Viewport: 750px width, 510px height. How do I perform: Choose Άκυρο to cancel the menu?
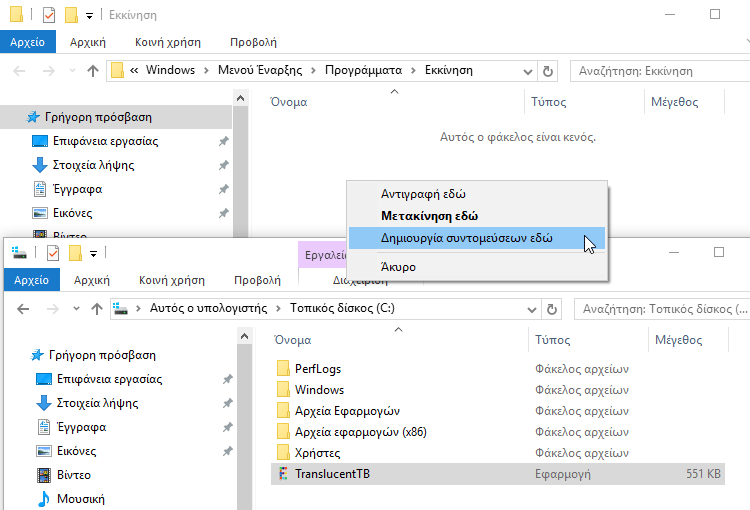click(398, 267)
